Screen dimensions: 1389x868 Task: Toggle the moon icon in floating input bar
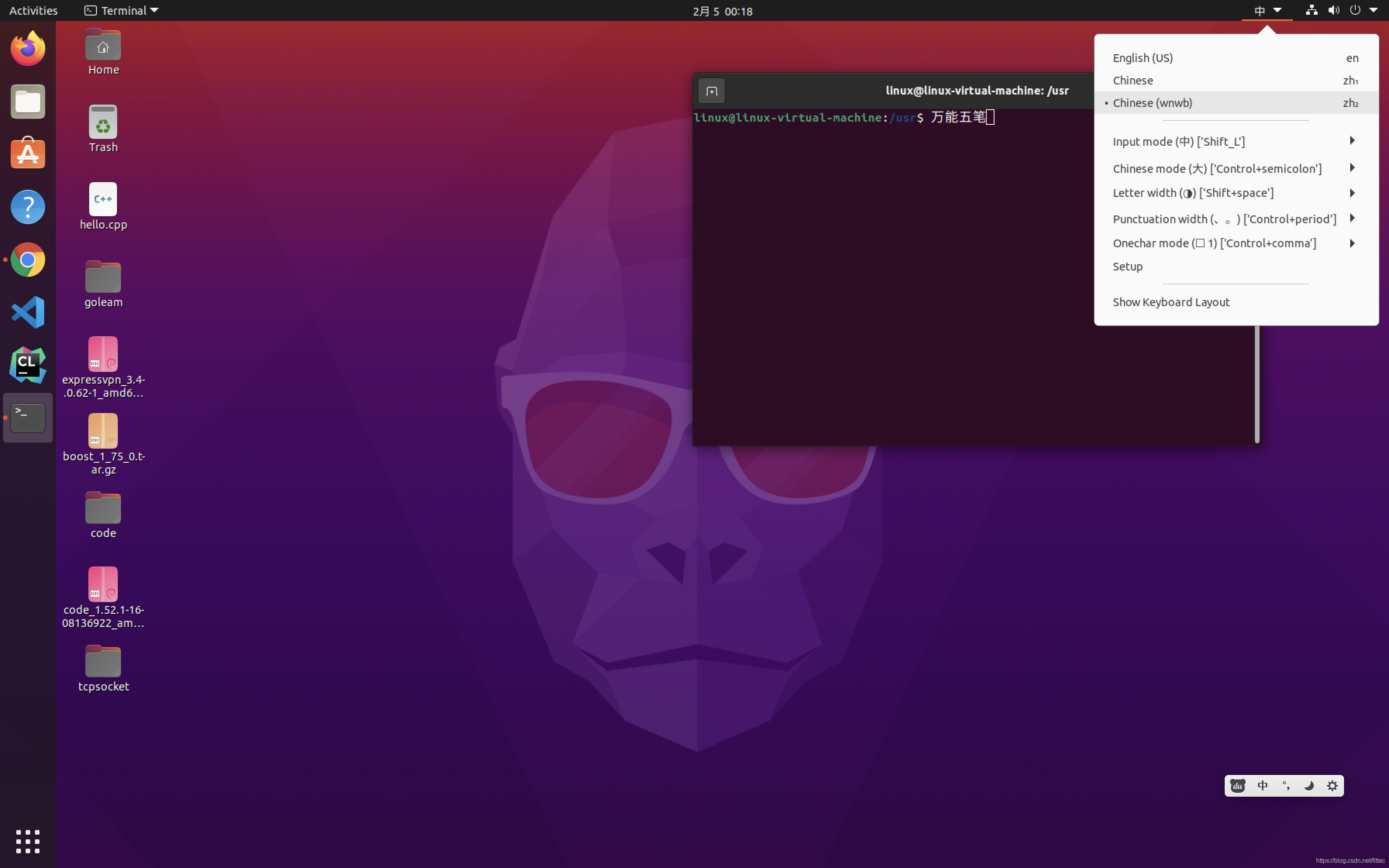(1309, 786)
